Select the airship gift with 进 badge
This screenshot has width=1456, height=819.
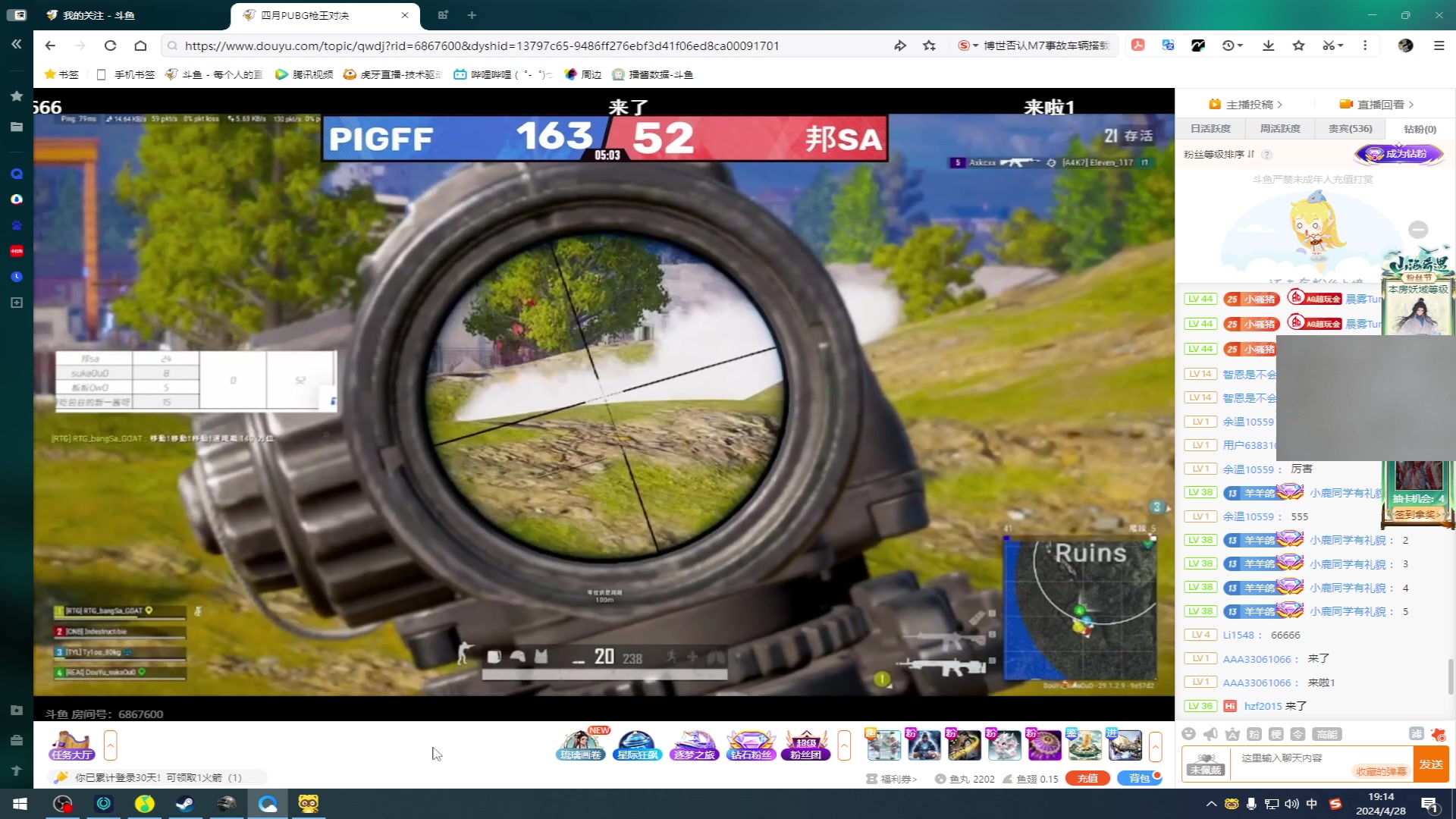(x=1125, y=745)
